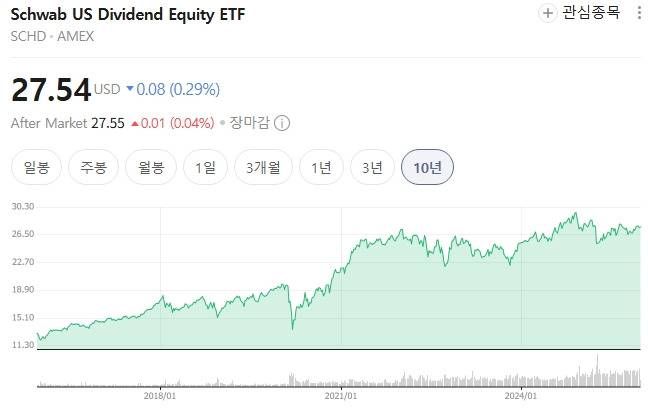
Task: Click the 2018/01 marker on chart axis
Action: (x=161, y=396)
